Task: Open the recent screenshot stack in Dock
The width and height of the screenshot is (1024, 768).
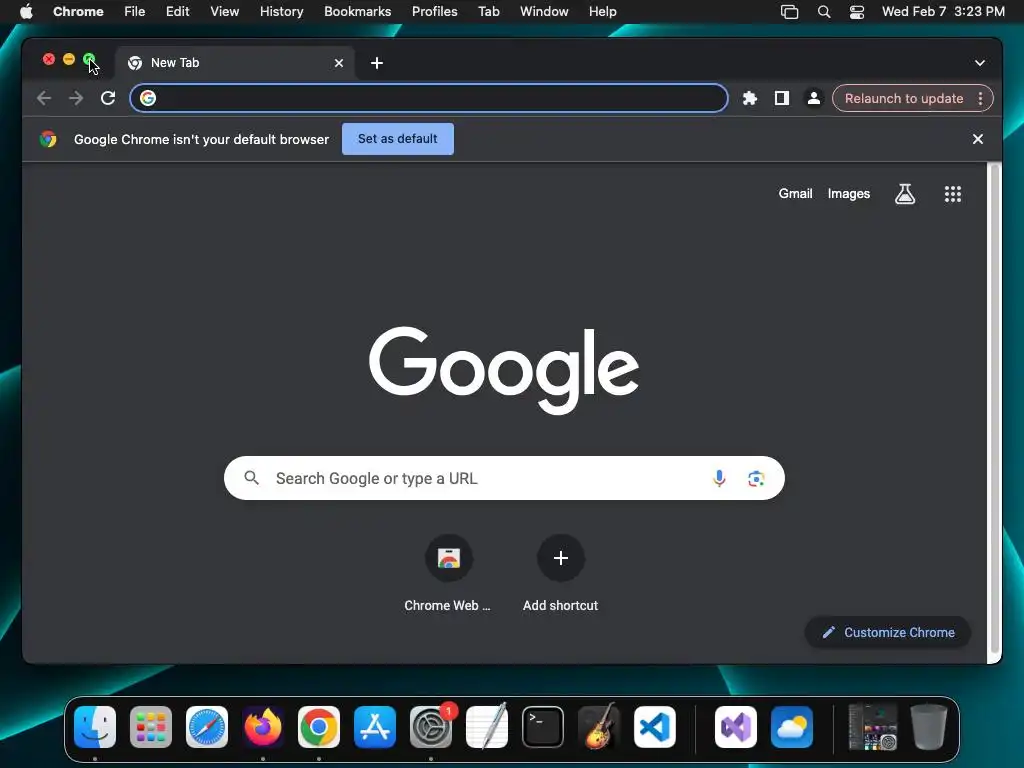Action: 872,727
